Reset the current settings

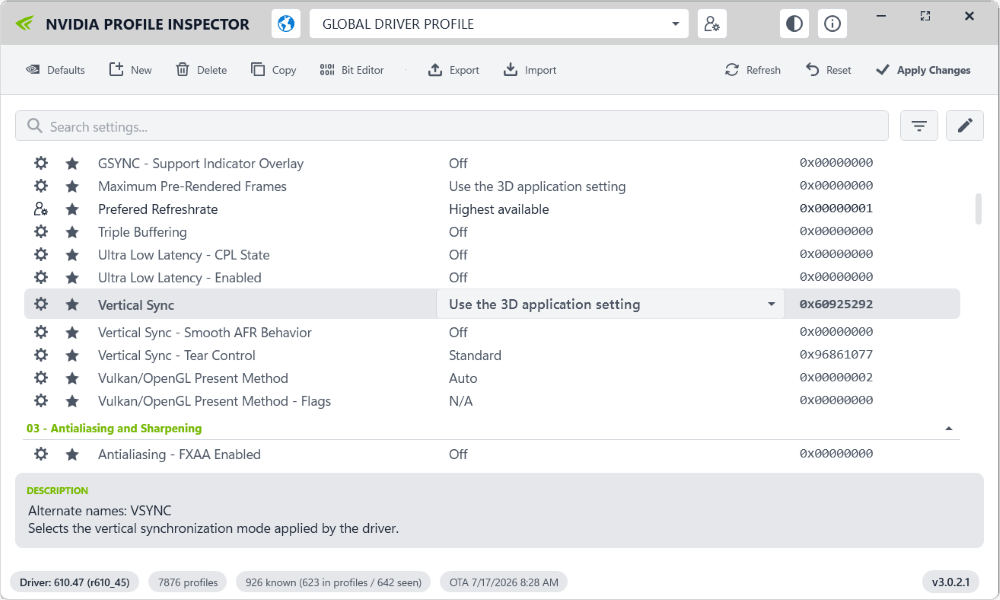828,70
